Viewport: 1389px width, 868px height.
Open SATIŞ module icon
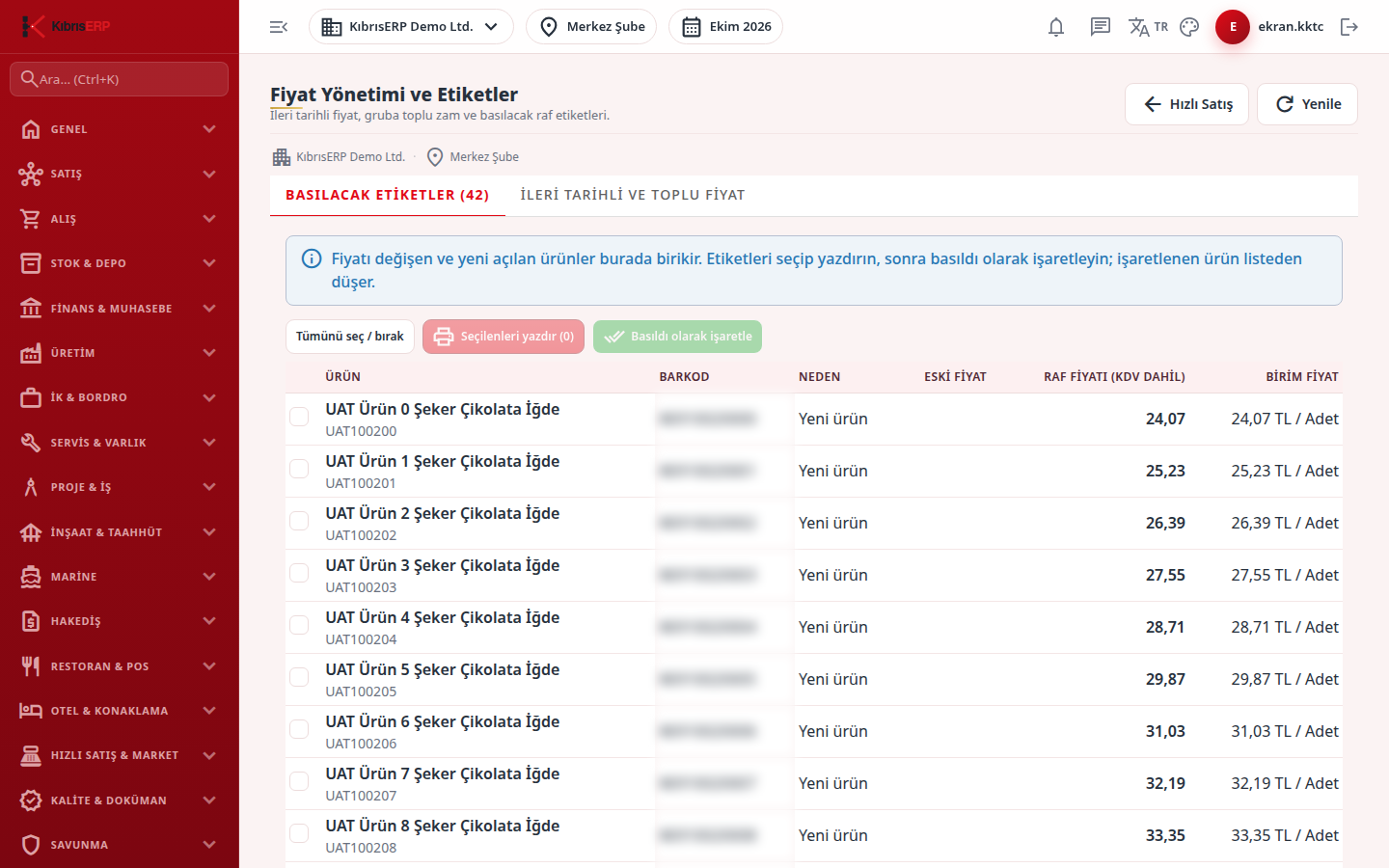coord(31,174)
